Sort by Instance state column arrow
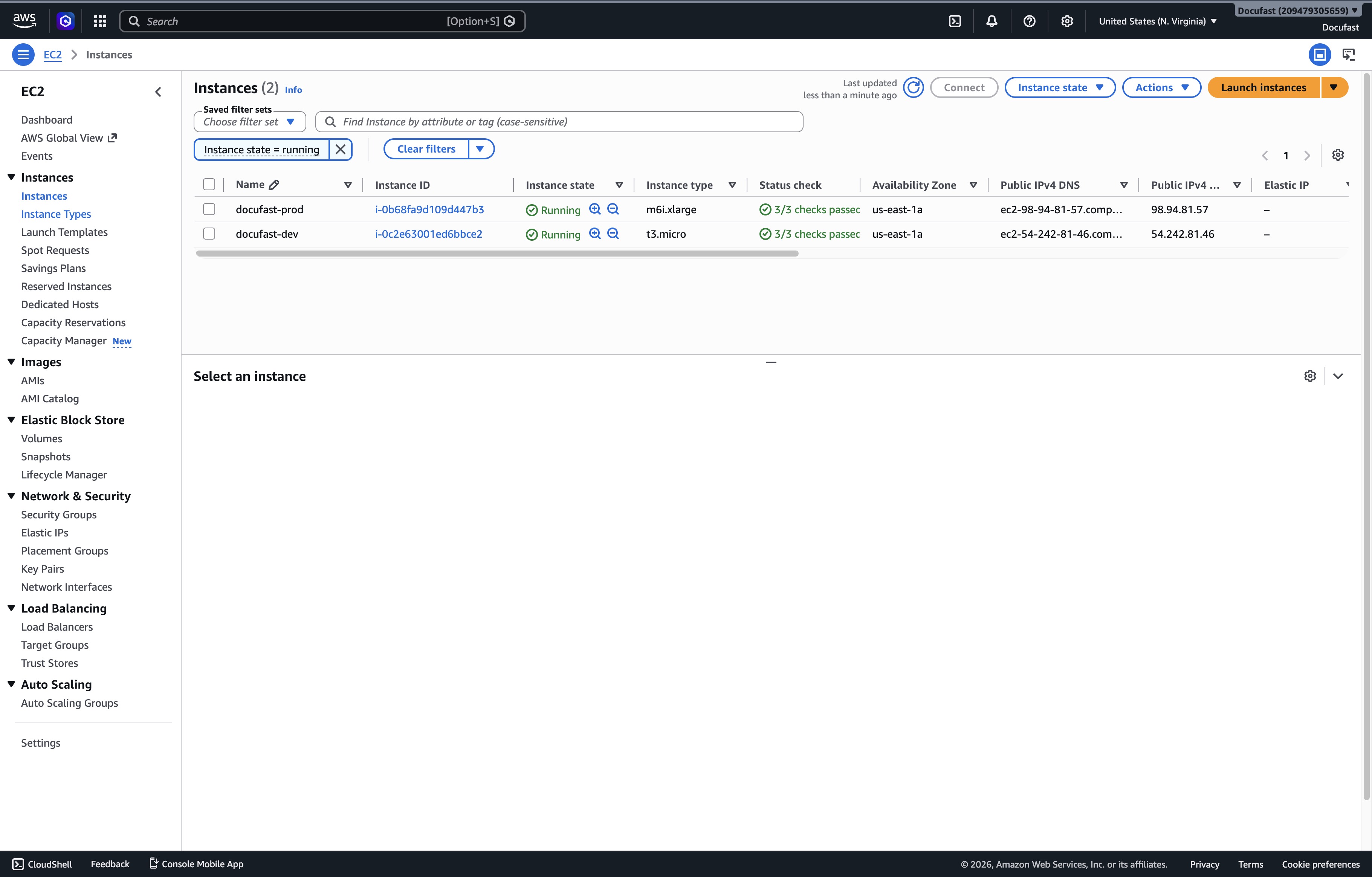Viewport: 1372px width, 877px height. (619, 185)
